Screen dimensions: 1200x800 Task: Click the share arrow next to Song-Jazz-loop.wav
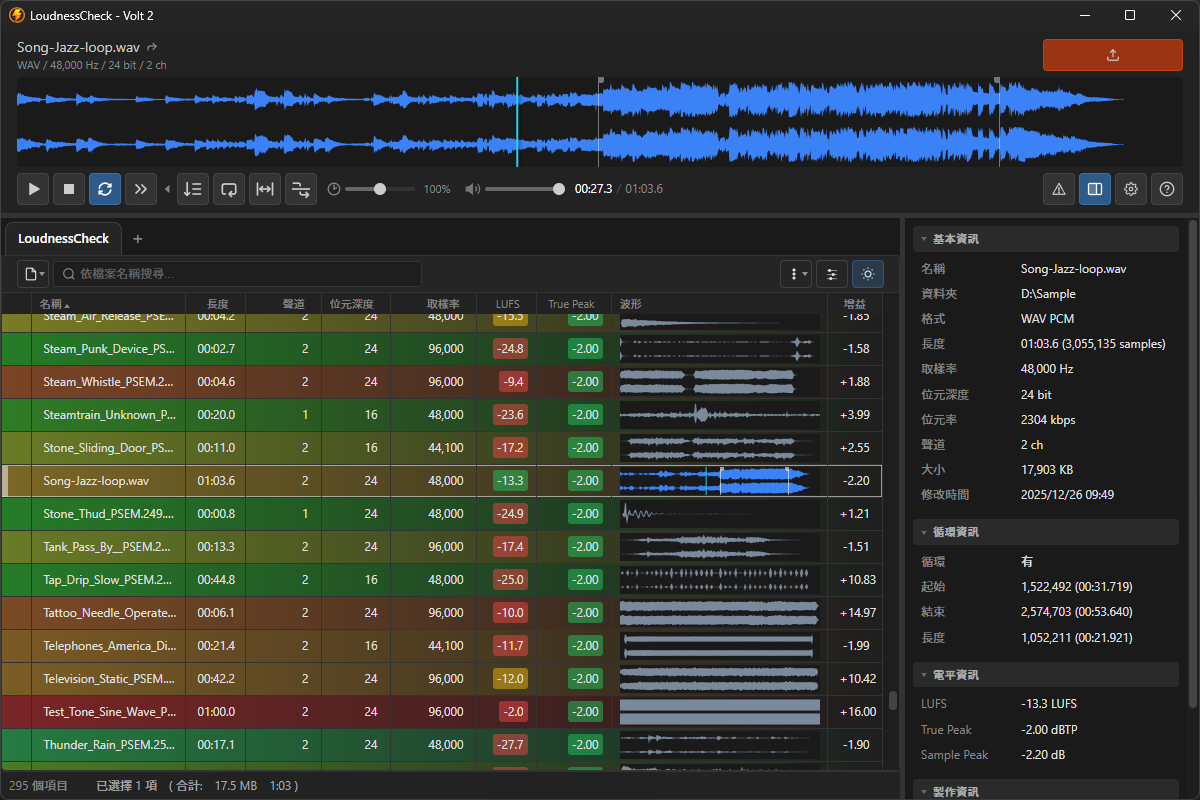[152, 47]
